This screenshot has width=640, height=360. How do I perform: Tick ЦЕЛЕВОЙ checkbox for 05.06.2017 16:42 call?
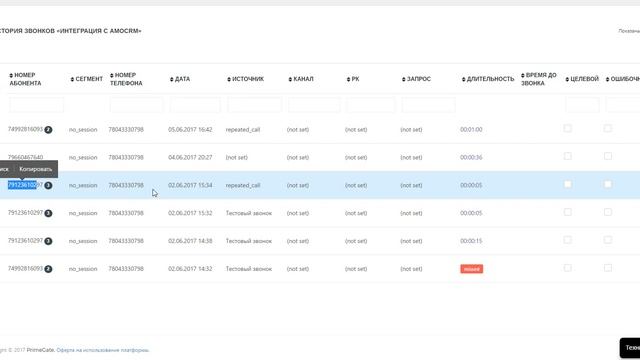point(567,128)
